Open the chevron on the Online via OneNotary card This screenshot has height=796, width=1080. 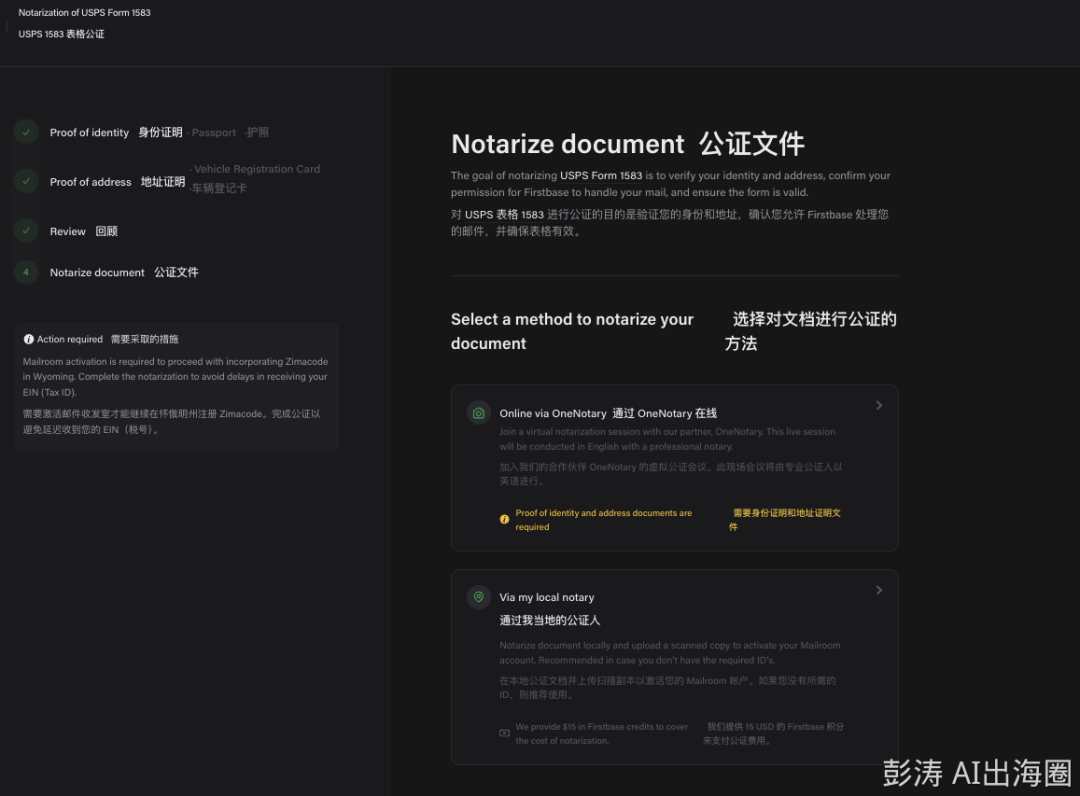point(879,405)
